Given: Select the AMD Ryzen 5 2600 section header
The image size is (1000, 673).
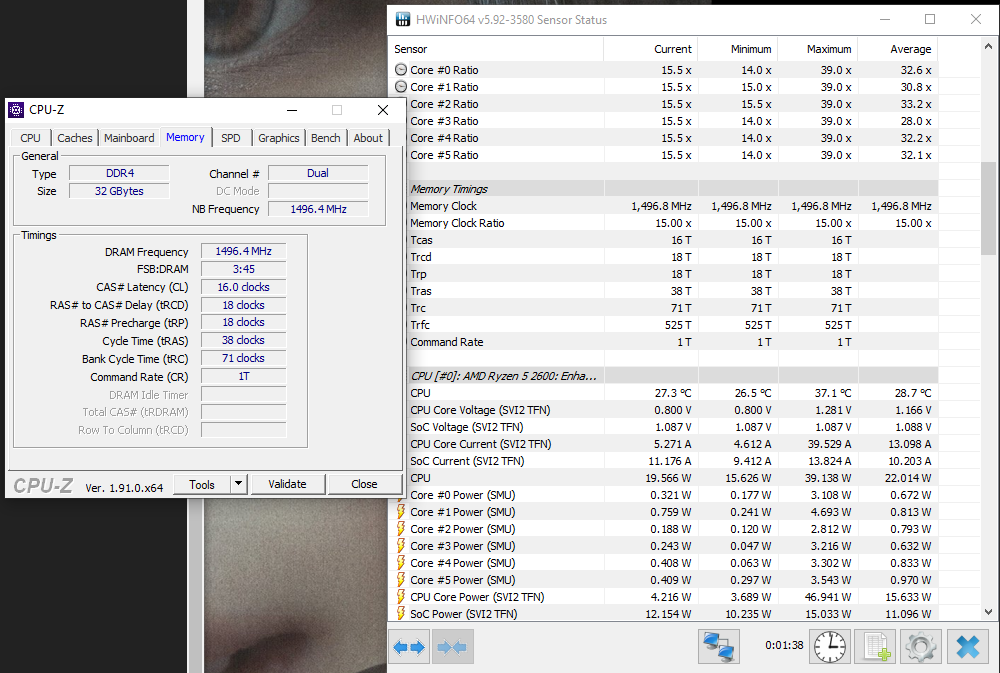Looking at the screenshot, I should point(673,376).
